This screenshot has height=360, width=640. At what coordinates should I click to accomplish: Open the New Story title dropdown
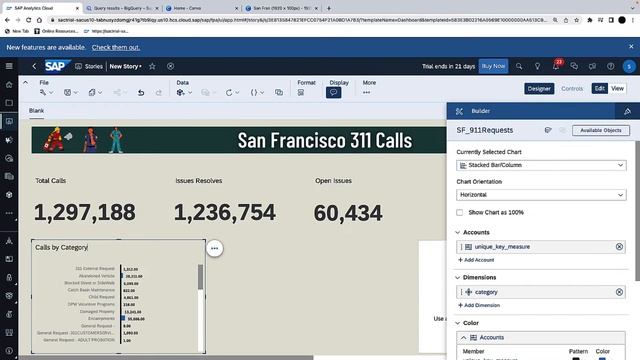click(x=126, y=66)
